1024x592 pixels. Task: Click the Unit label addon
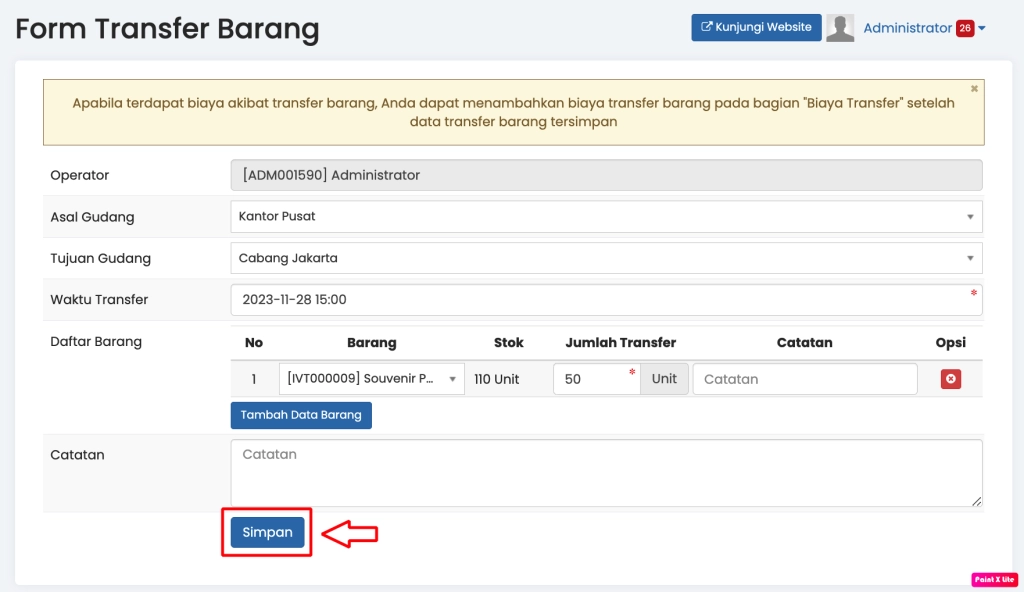(x=664, y=379)
